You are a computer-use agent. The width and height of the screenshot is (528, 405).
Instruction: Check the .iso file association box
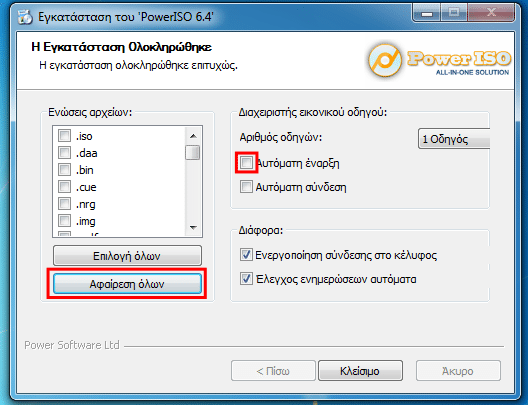tap(64, 136)
